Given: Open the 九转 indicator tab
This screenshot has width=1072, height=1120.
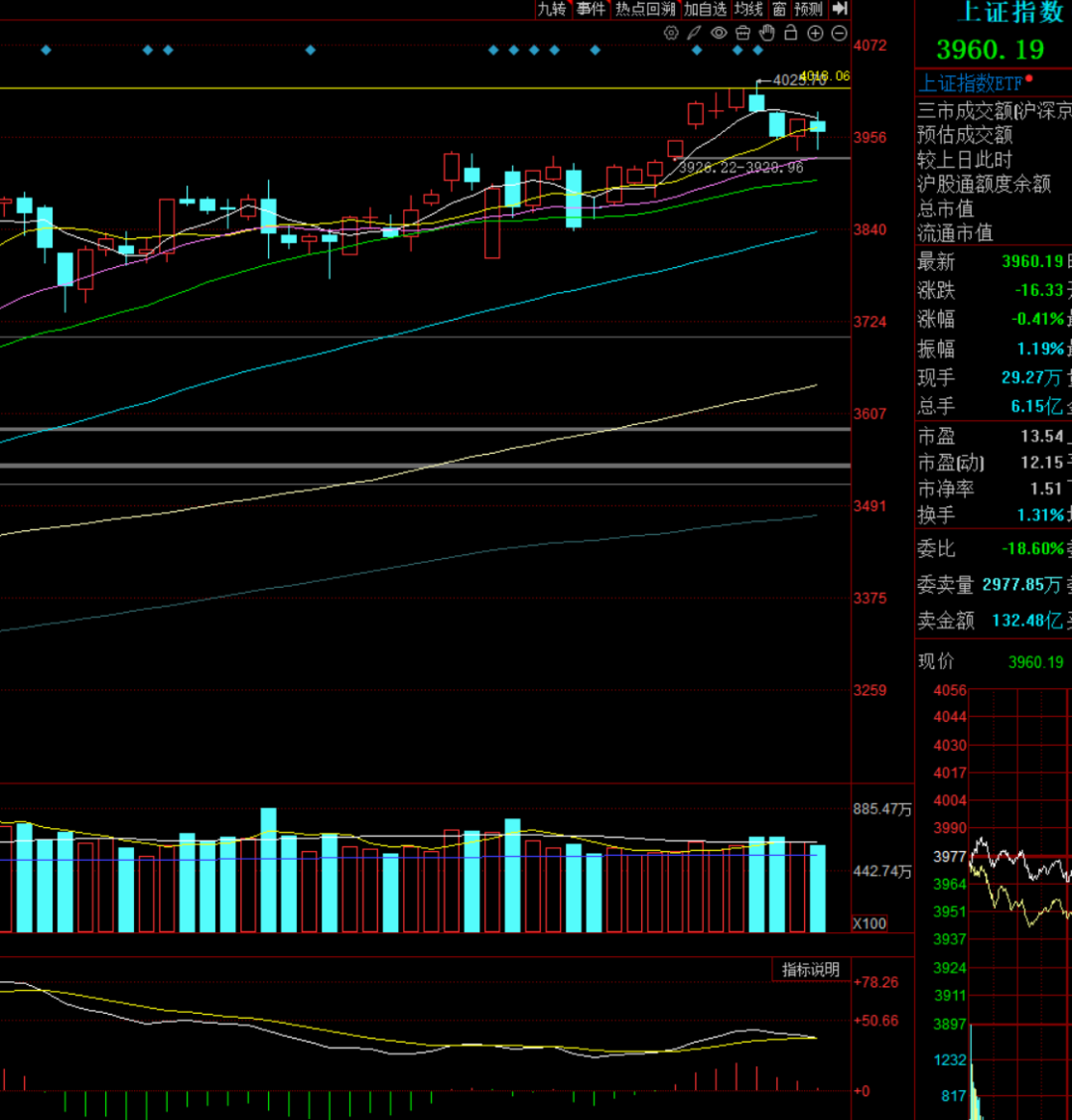Looking at the screenshot, I should tap(552, 9).
